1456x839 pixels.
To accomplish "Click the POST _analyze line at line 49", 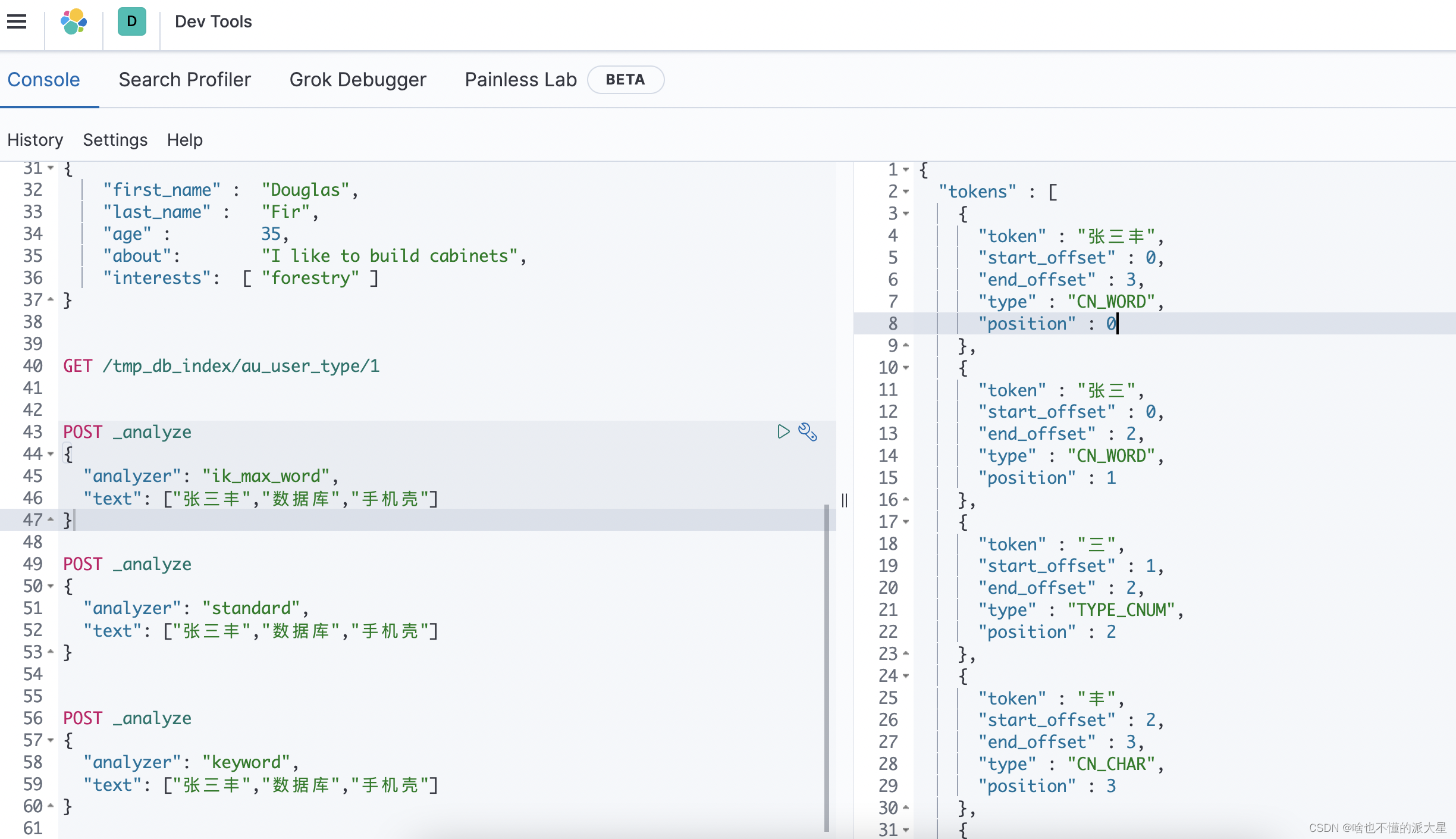I will (127, 563).
